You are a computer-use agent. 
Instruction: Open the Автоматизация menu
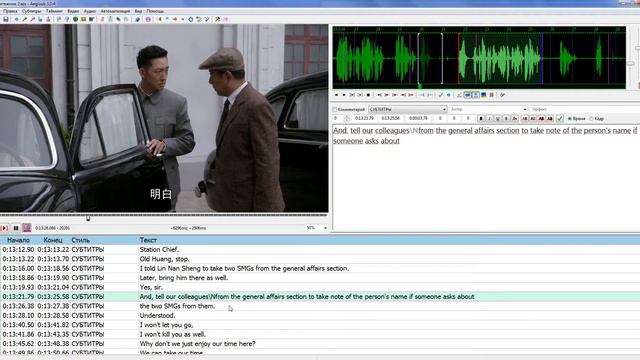click(x=115, y=11)
